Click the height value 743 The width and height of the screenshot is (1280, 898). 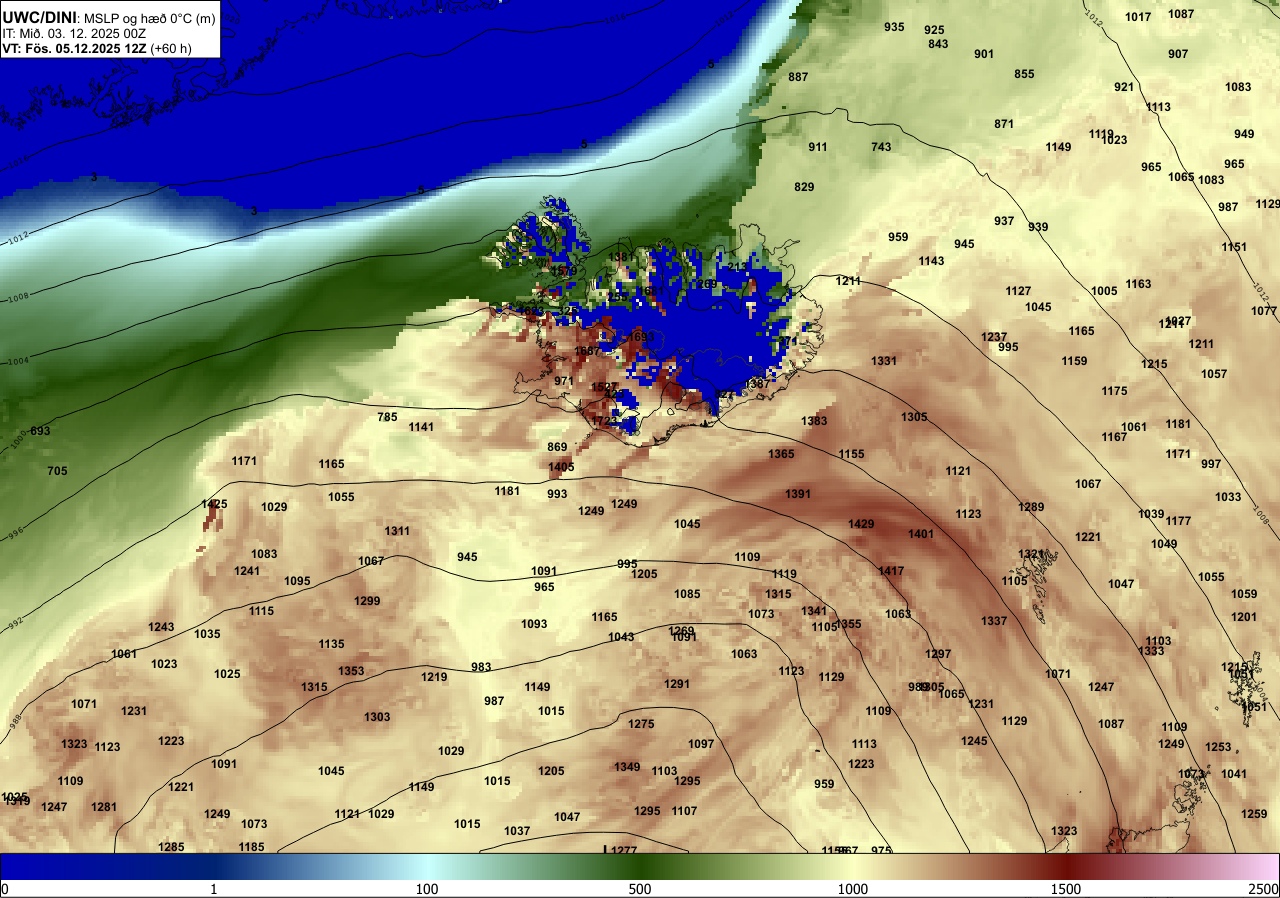pos(881,147)
